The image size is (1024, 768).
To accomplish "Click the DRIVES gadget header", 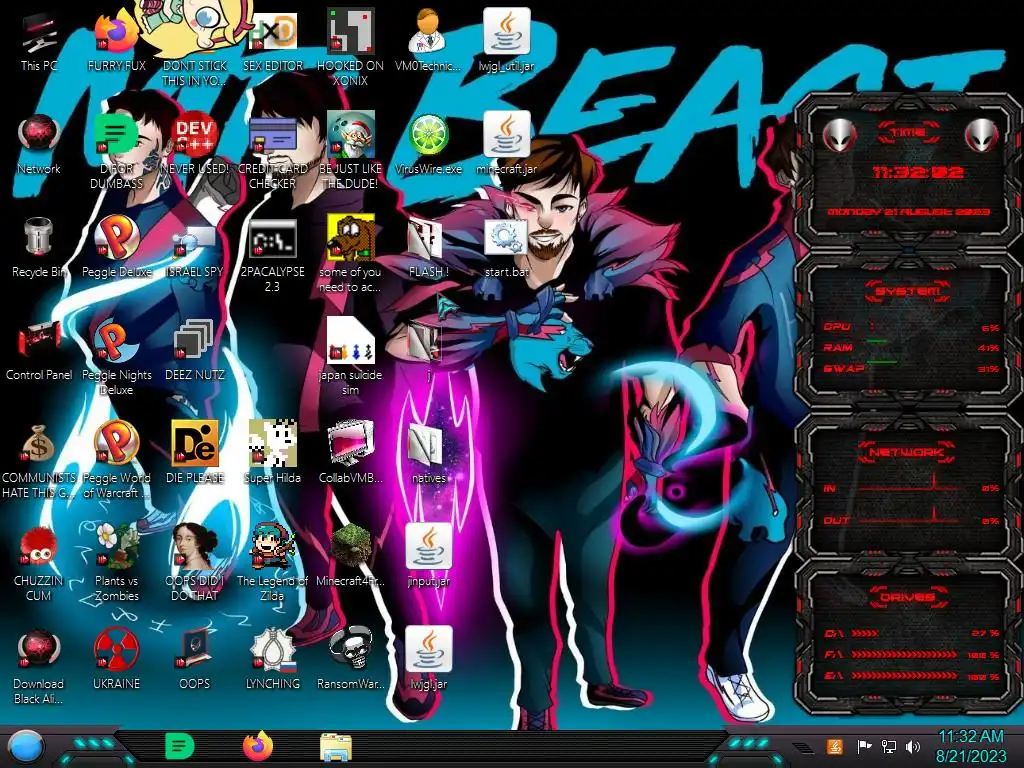I will tap(908, 596).
